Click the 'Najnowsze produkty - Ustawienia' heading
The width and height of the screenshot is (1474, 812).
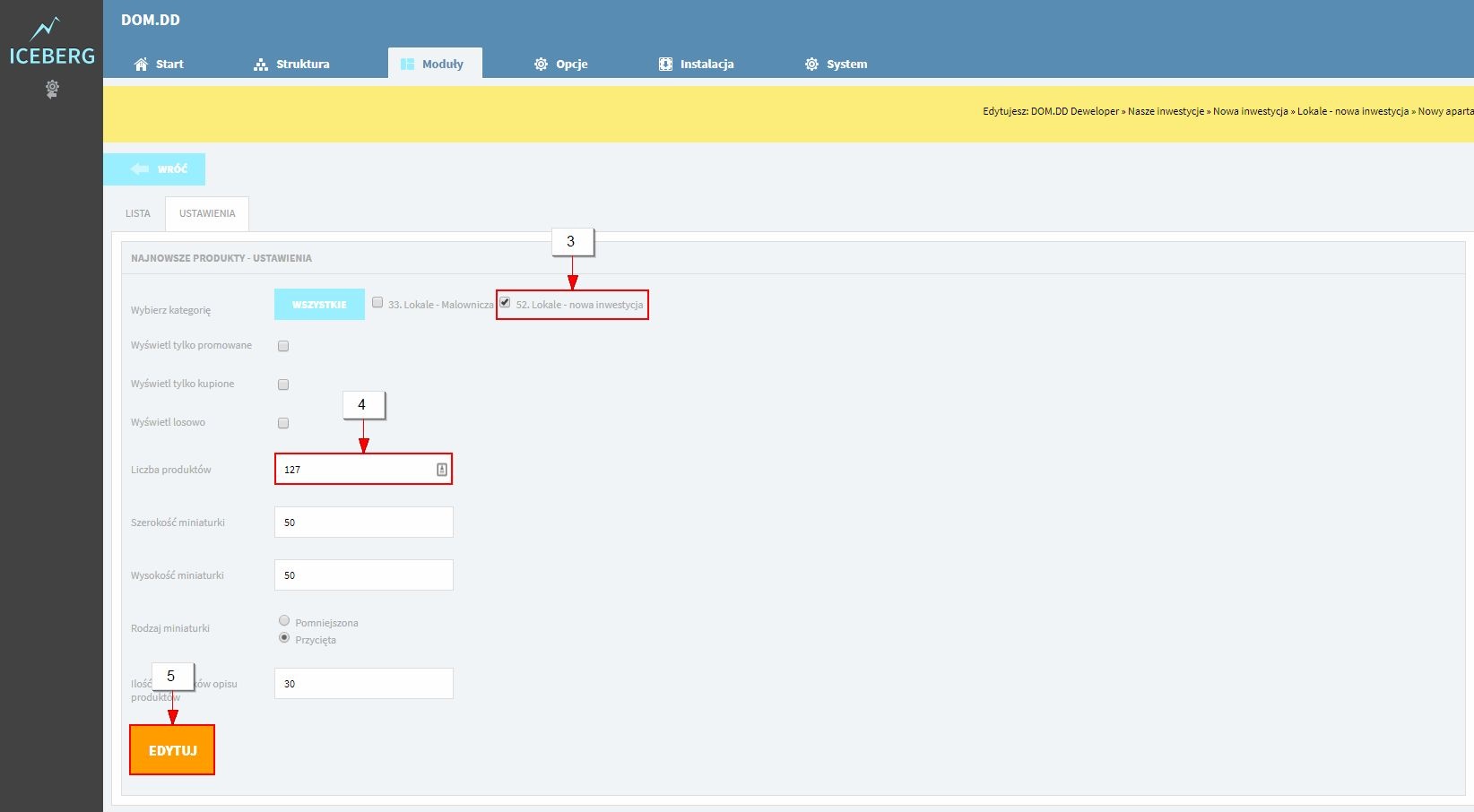coord(221,258)
